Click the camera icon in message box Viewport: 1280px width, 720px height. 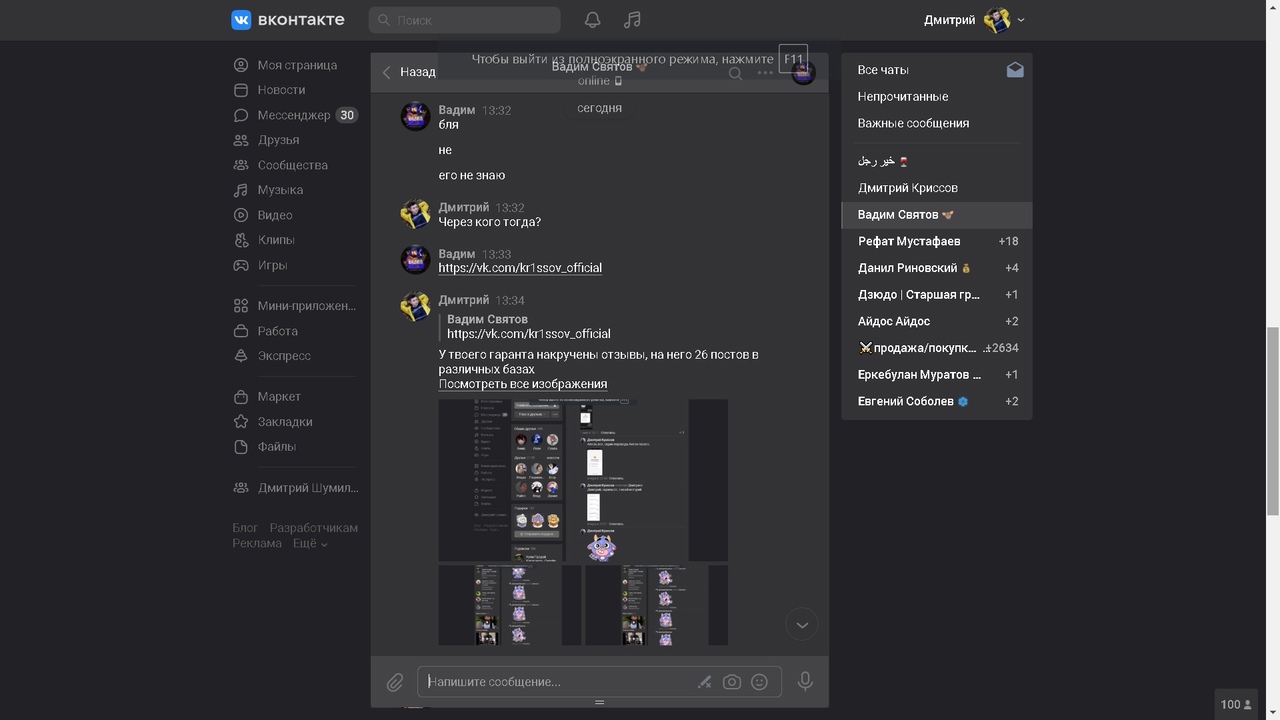(732, 682)
